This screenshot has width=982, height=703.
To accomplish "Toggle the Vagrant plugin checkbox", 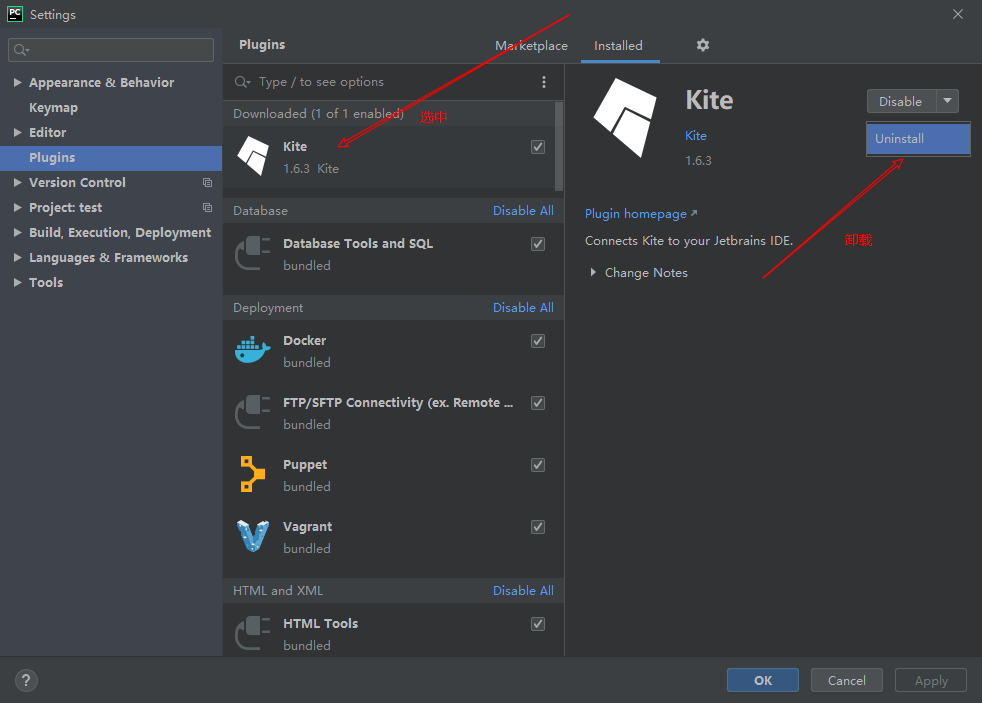I will click(538, 526).
